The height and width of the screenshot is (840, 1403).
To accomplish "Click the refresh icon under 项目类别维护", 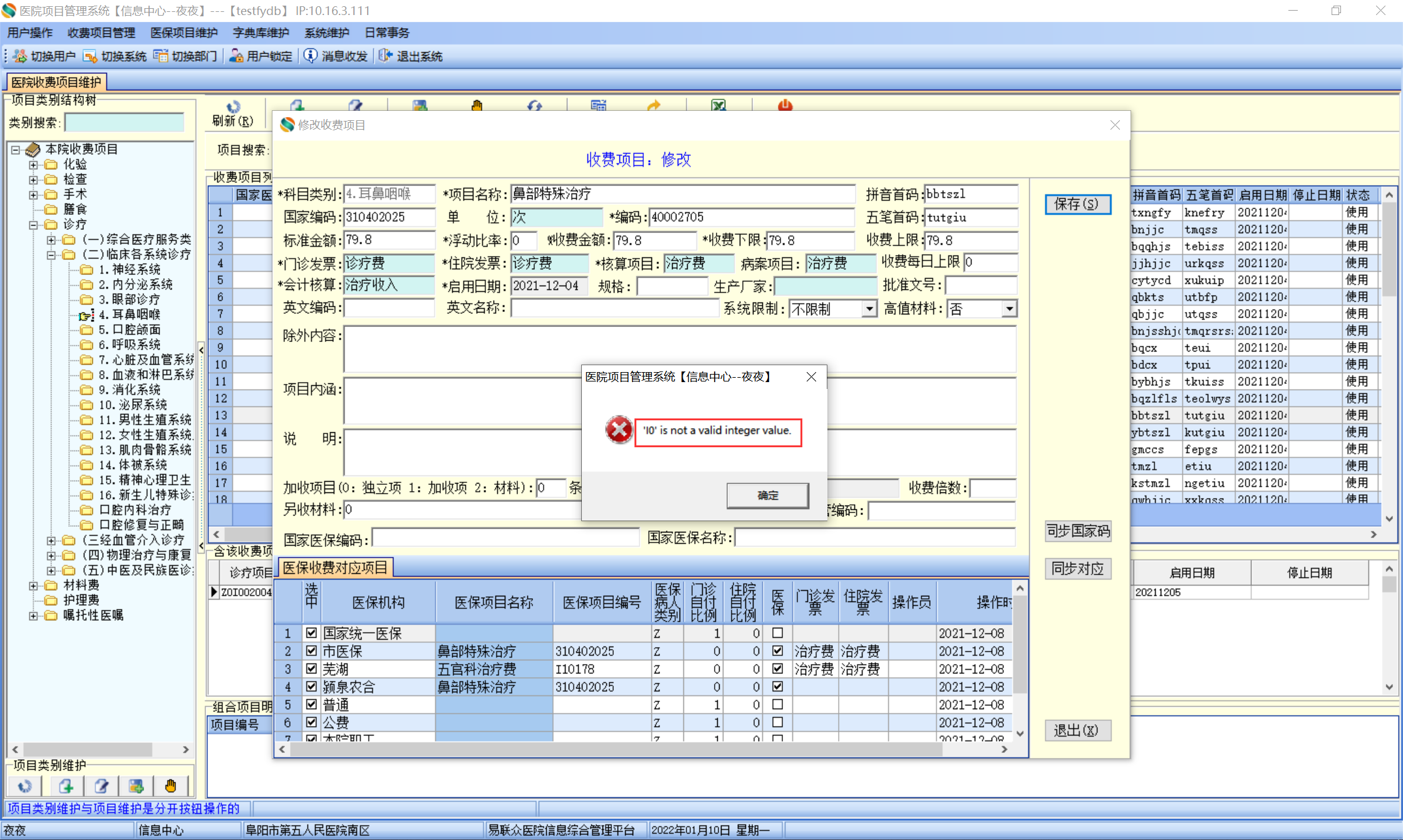I will (x=25, y=786).
